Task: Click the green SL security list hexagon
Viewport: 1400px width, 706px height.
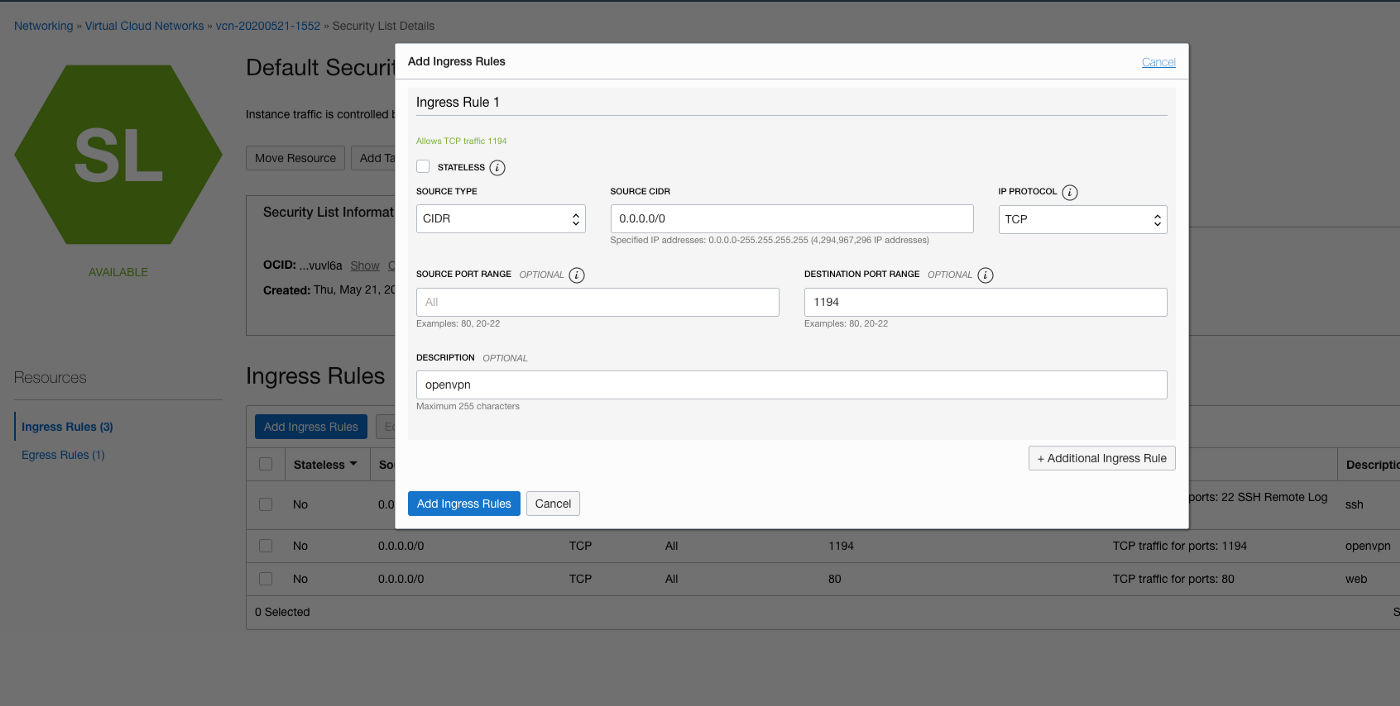Action: point(118,155)
